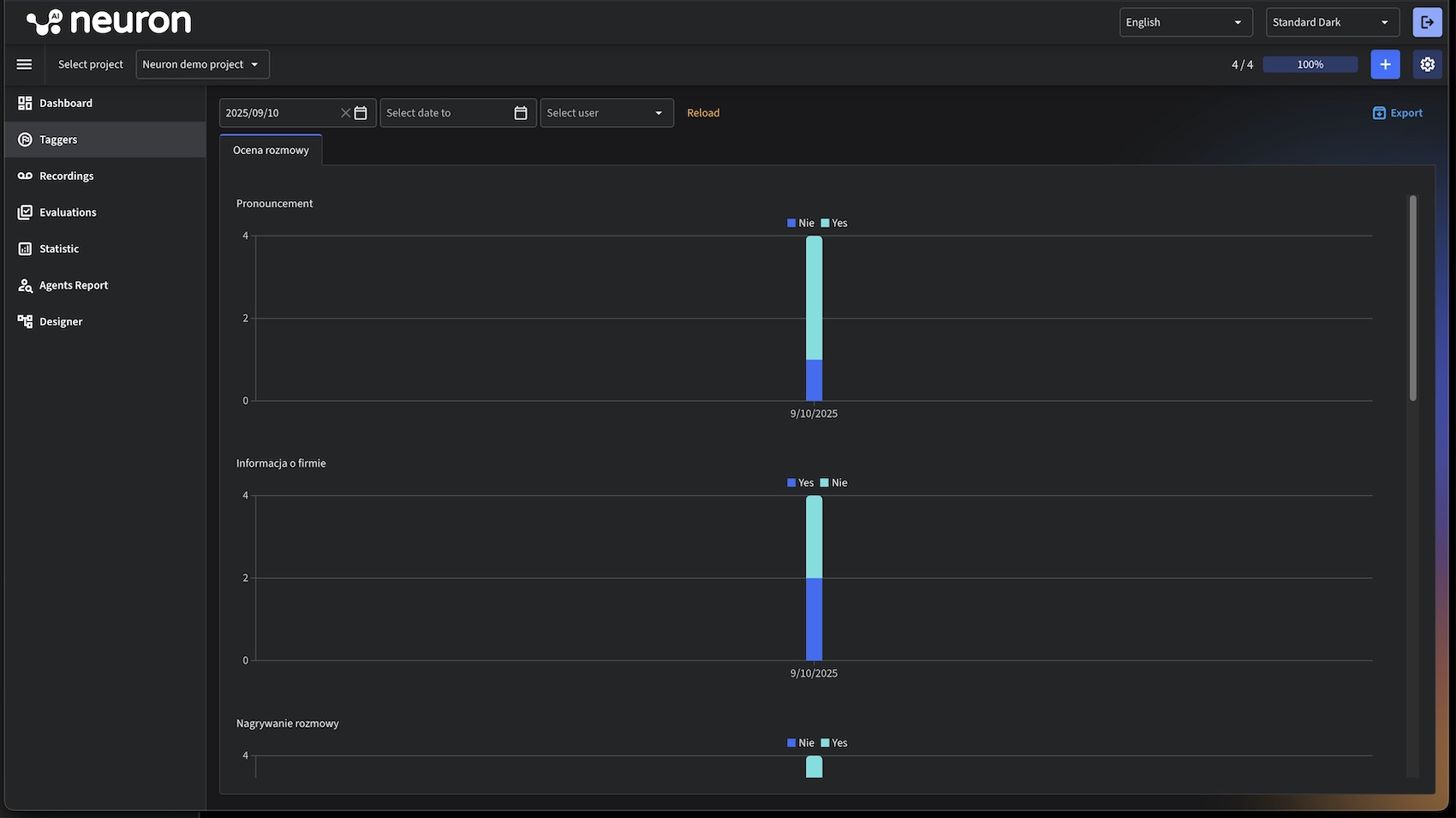Click the charts panel vertical scrollbar
This screenshot has width=1456, height=818.
tap(1412, 297)
